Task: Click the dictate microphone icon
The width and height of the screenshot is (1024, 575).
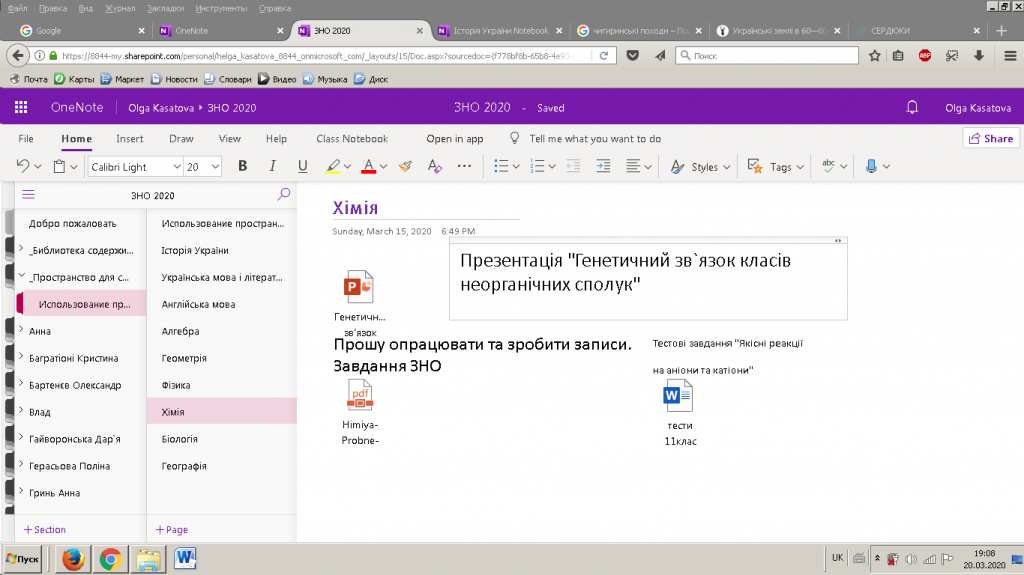Action: click(x=871, y=166)
